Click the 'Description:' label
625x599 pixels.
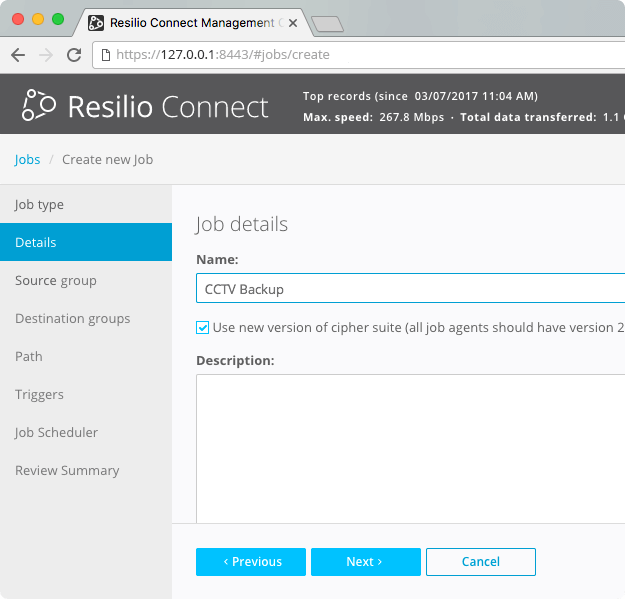point(235,361)
